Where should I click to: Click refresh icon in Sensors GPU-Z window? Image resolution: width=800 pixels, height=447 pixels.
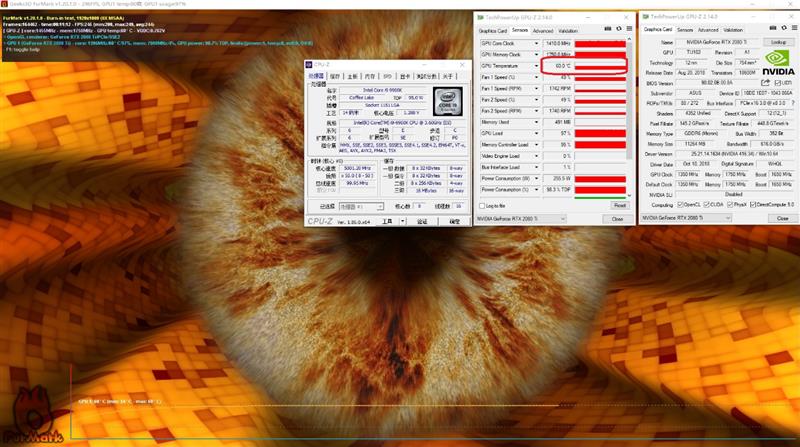(x=619, y=29)
